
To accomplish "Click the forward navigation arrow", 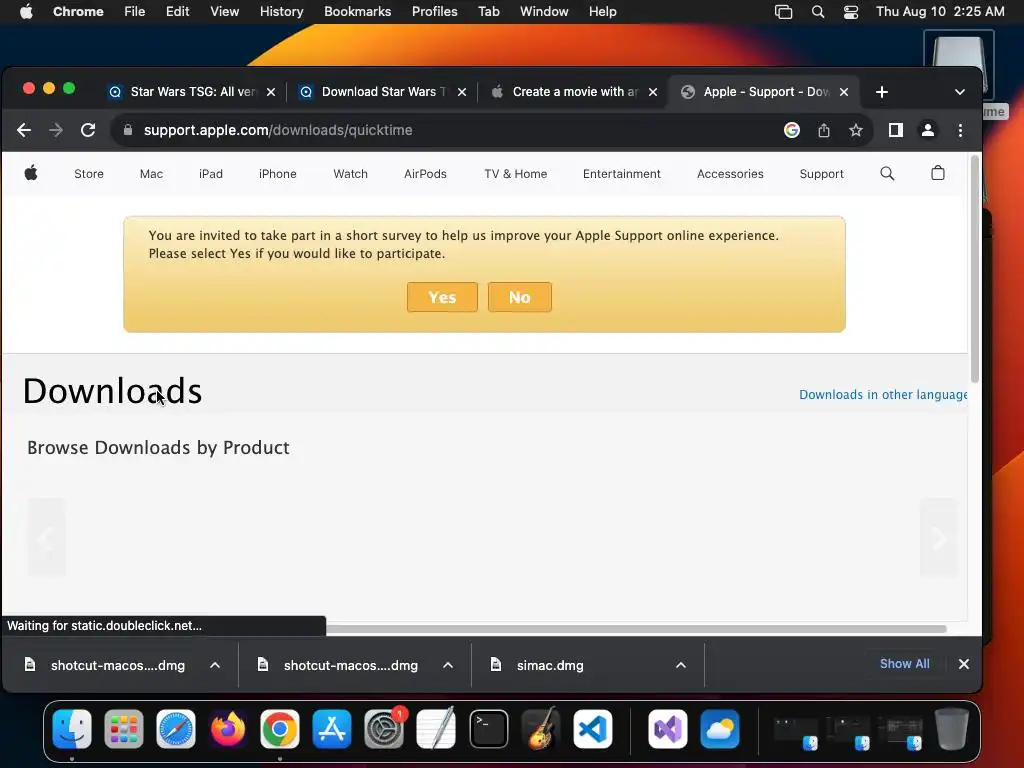I will click(56, 130).
